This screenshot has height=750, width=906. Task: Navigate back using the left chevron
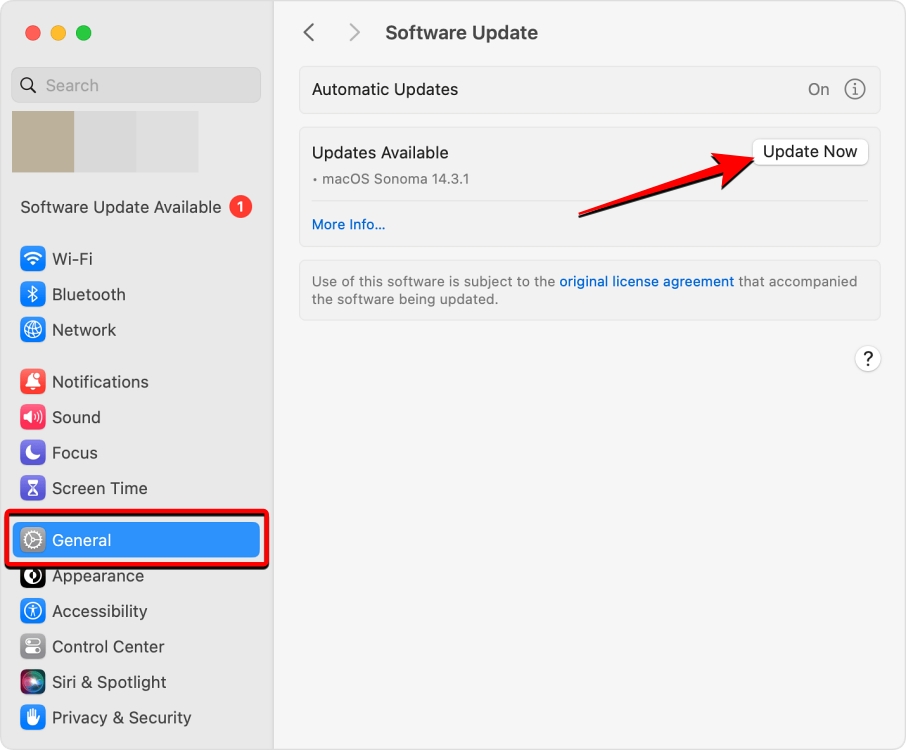(309, 32)
